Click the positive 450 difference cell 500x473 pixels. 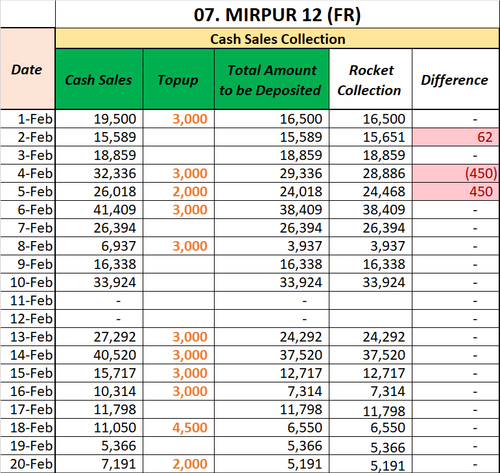click(456, 191)
